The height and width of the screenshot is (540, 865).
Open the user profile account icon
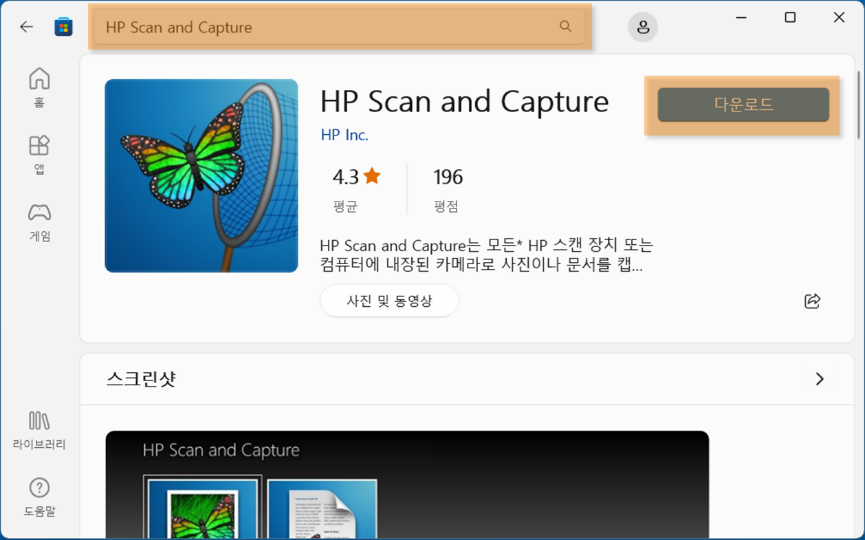pos(643,27)
